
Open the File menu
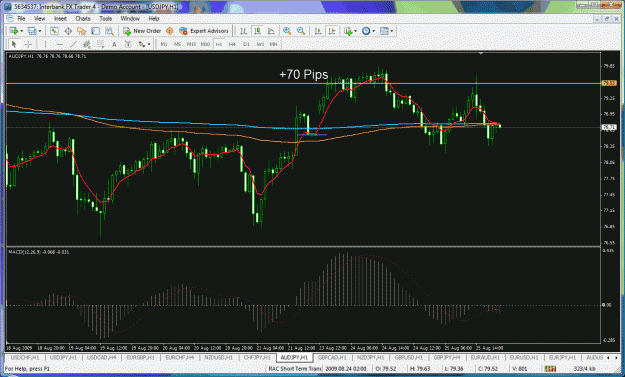tap(21, 18)
